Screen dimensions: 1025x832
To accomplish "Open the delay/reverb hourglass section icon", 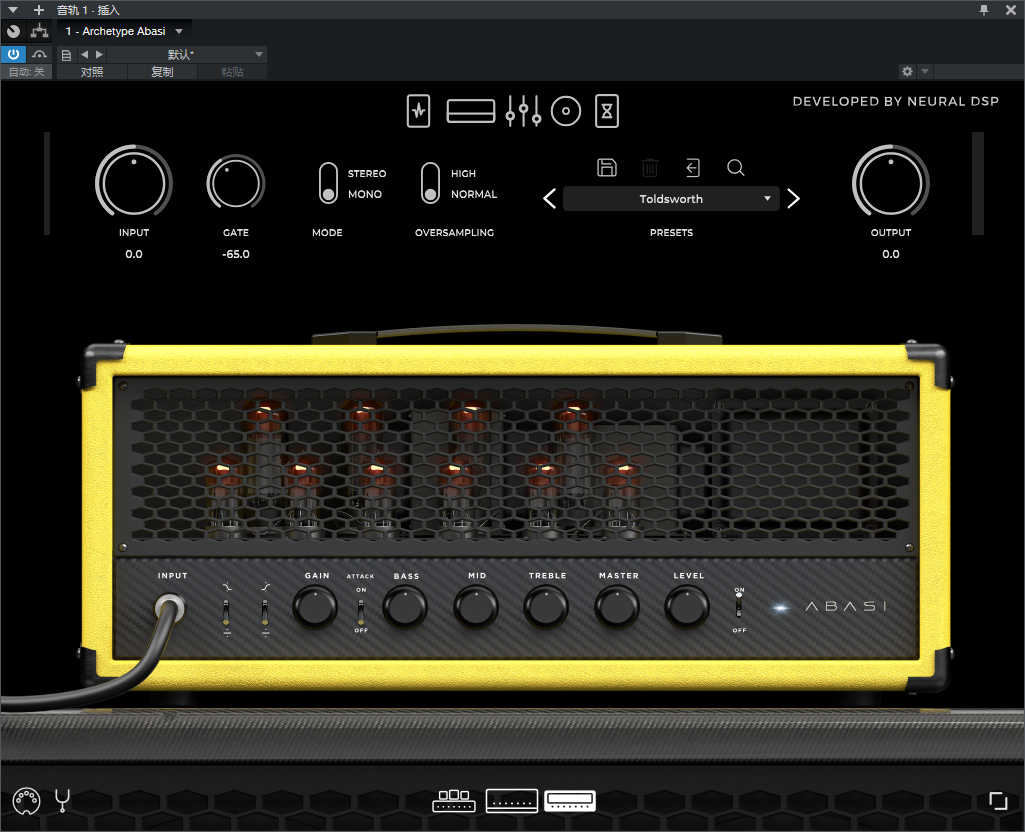I will (607, 111).
